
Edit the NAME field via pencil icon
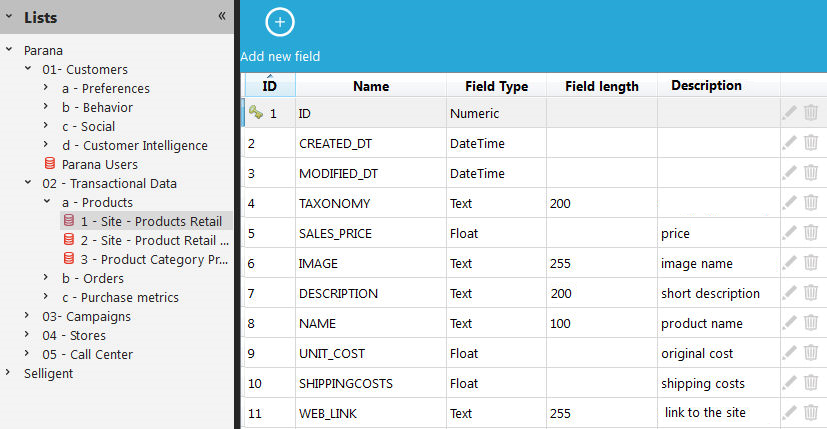pos(790,323)
